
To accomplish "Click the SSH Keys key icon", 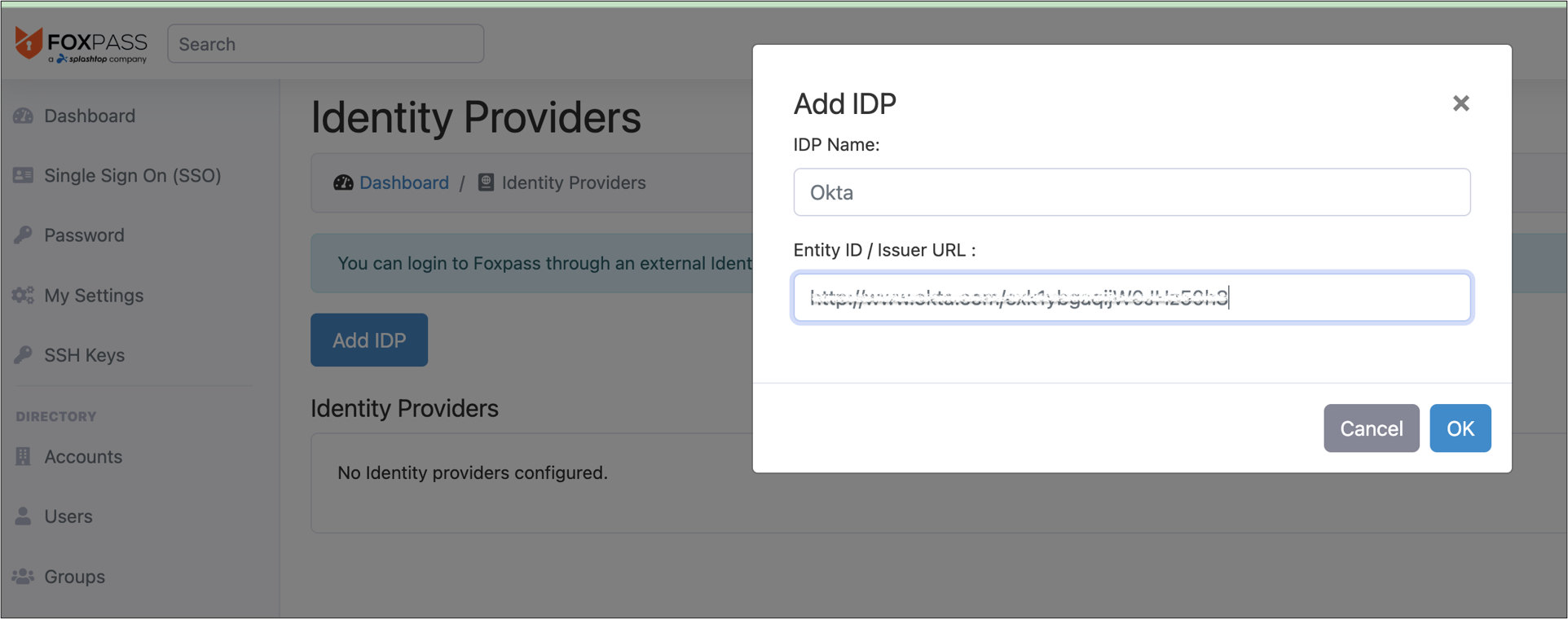I will [23, 355].
